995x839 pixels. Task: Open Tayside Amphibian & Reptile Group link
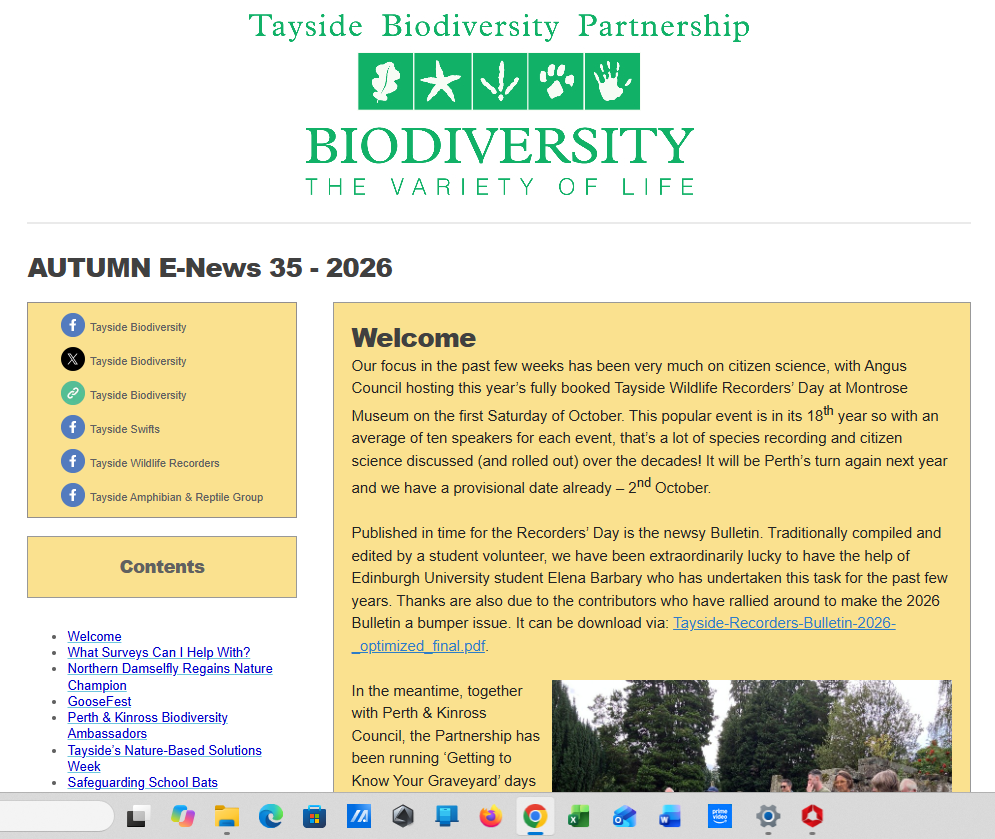pyautogui.click(x=176, y=497)
